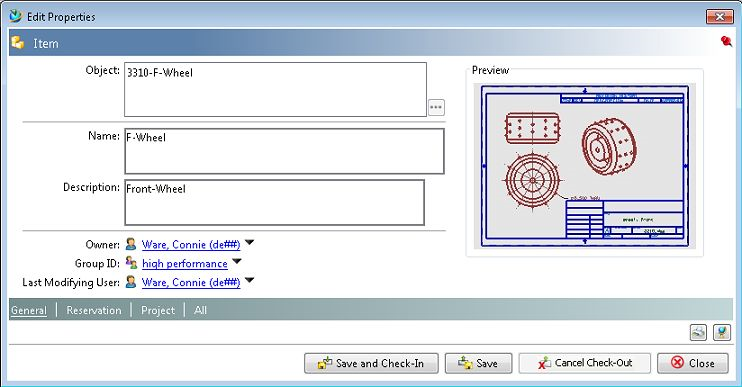This screenshot has width=742, height=387.
Task: Open the high performance group link
Action: [185, 264]
